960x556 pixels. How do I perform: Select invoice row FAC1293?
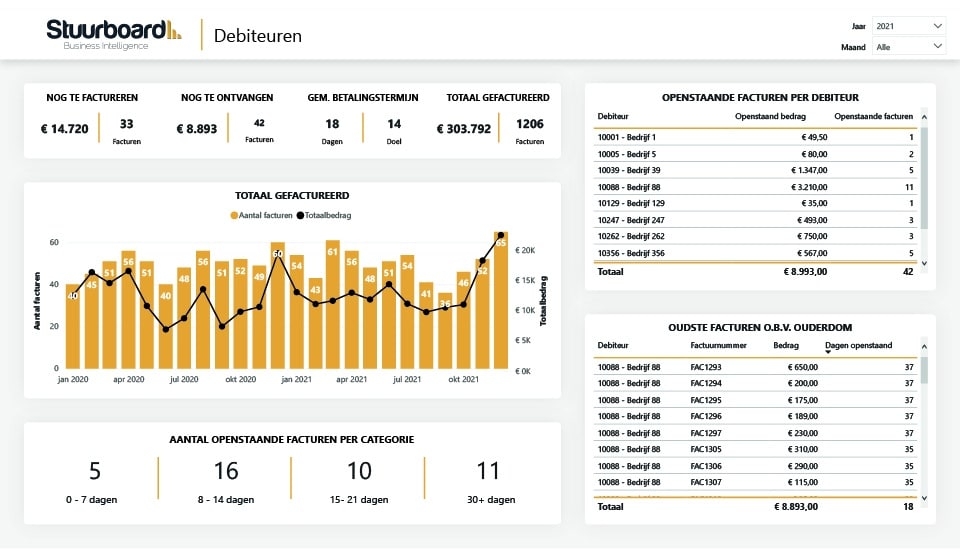pyautogui.click(x=755, y=367)
